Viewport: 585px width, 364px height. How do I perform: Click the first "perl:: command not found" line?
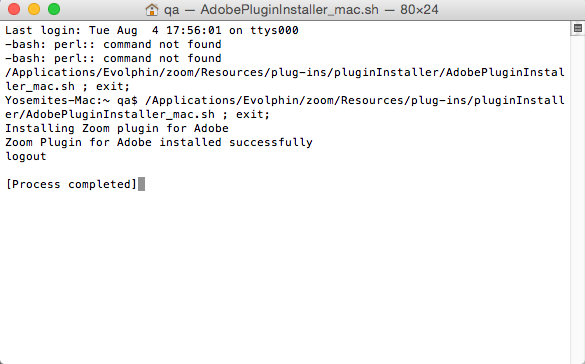[113, 44]
